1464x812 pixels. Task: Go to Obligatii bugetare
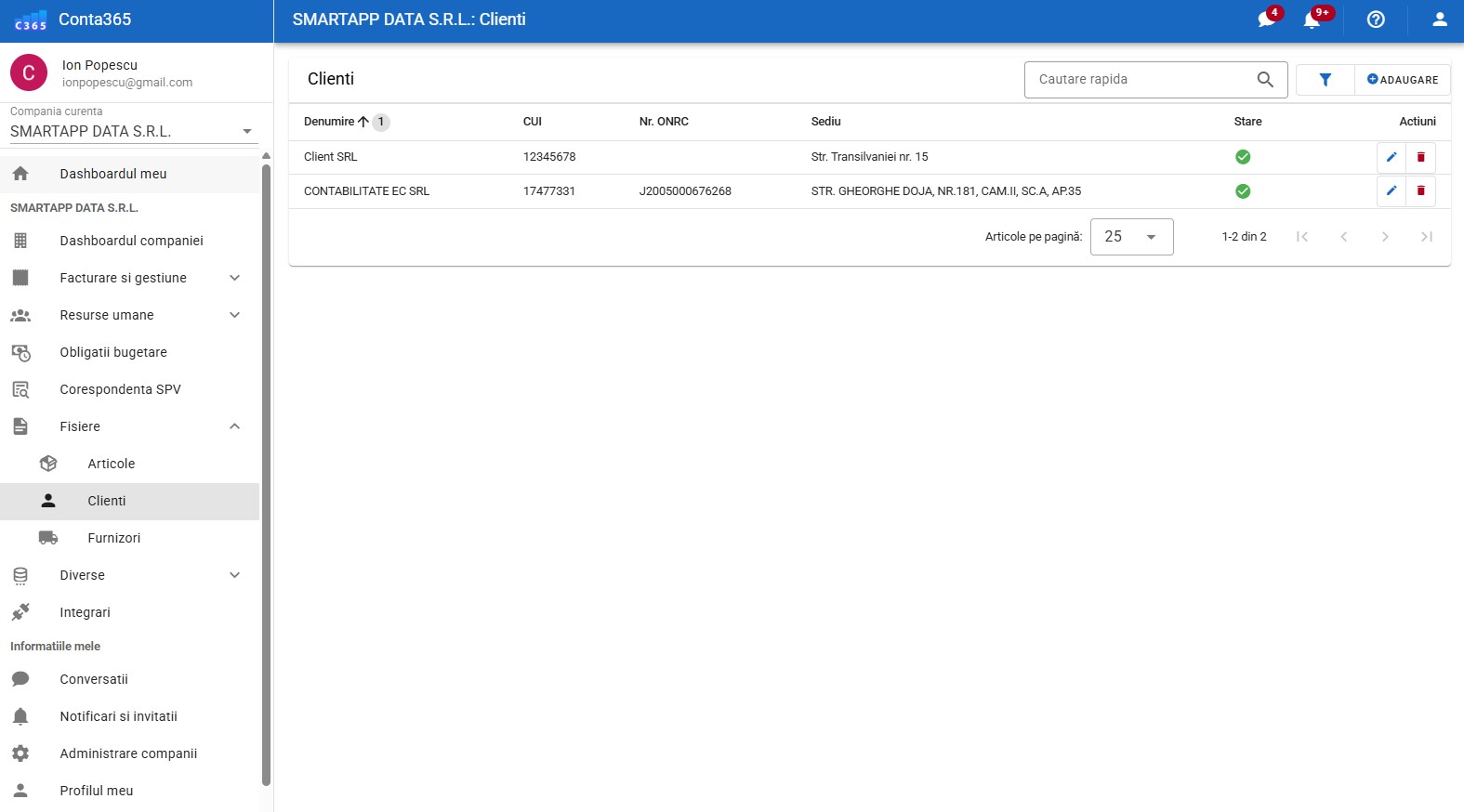click(x=113, y=352)
